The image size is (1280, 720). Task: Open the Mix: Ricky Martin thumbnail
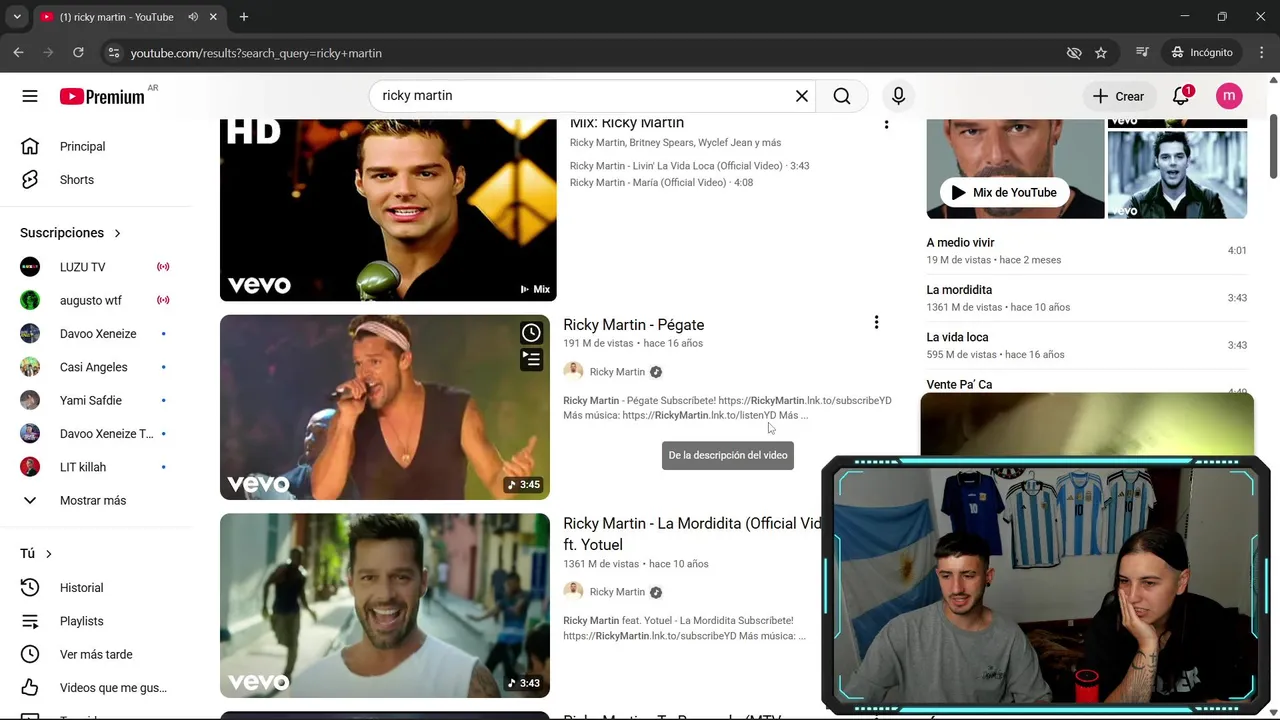(388, 210)
